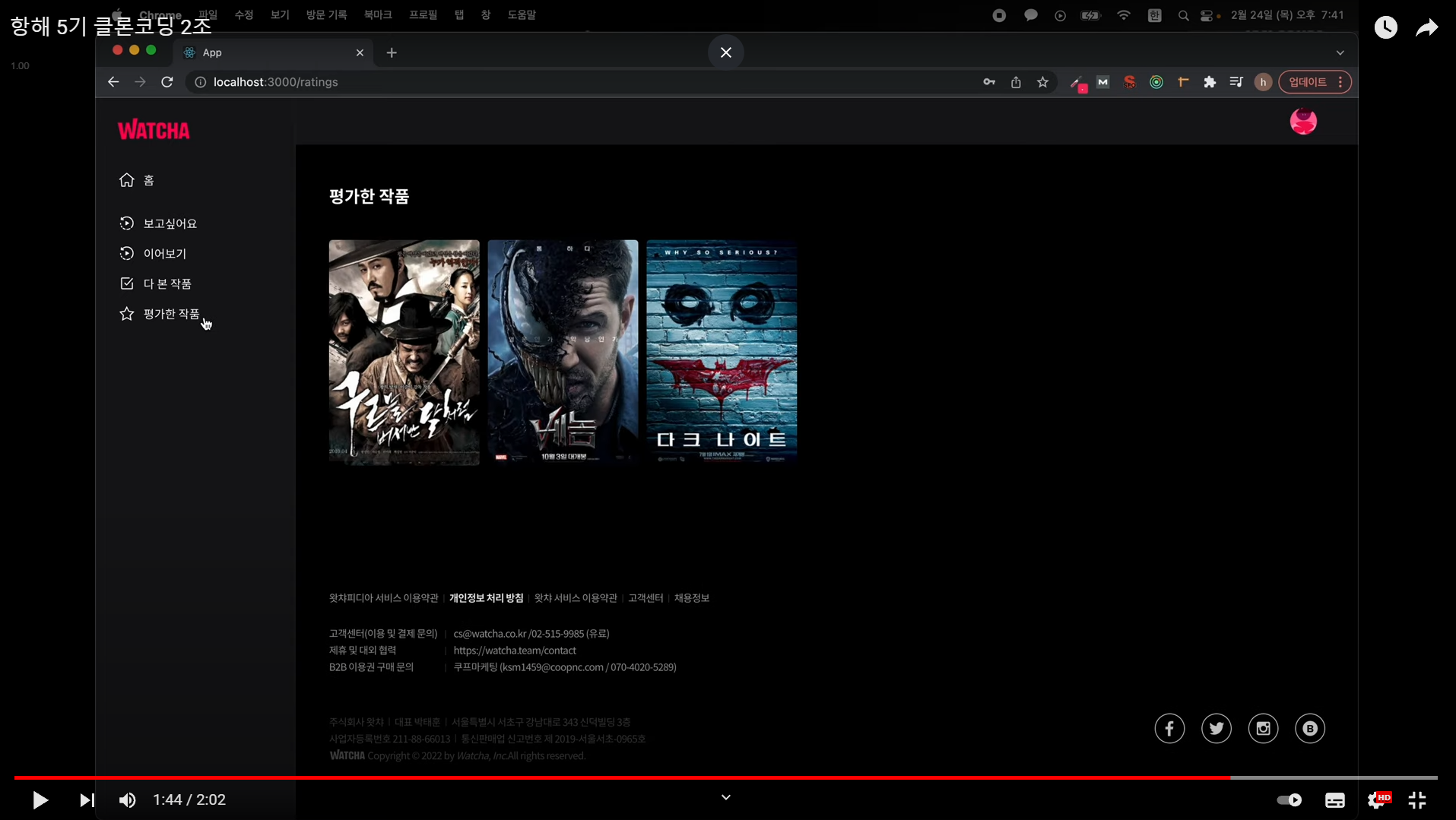Open the Facebook footer icon
This screenshot has height=820, width=1456.
pyautogui.click(x=1169, y=728)
